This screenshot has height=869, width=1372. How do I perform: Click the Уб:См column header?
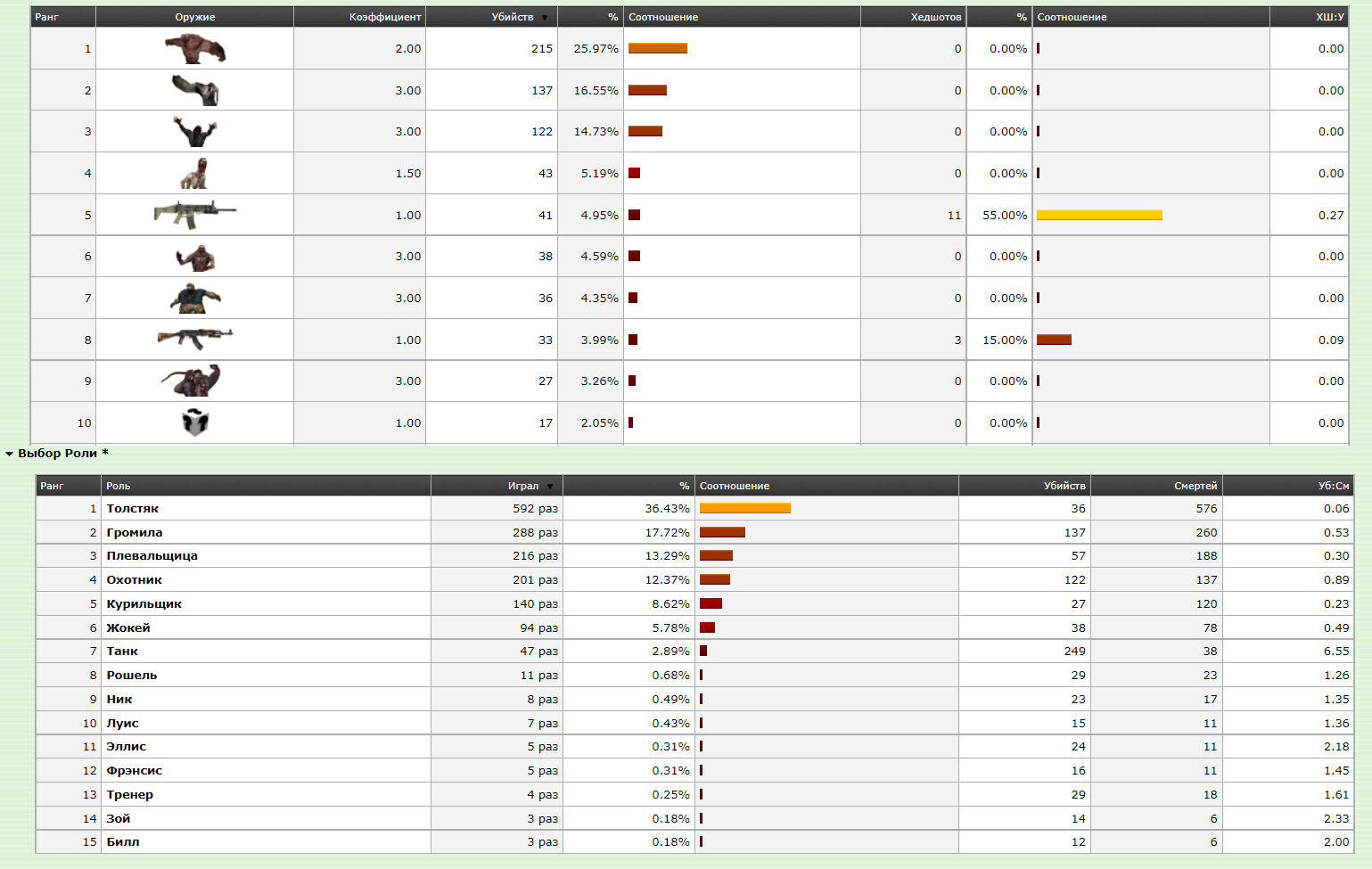coord(1333,486)
